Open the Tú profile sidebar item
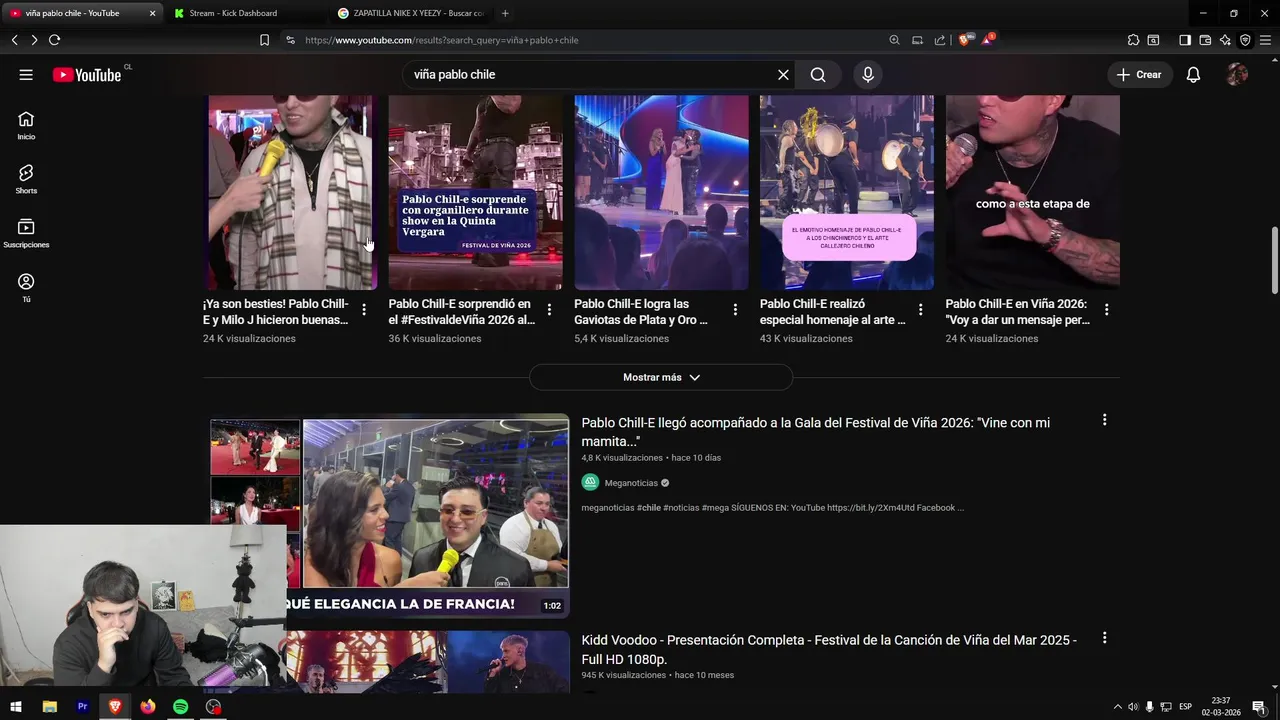The image size is (1280, 720). [x=26, y=288]
